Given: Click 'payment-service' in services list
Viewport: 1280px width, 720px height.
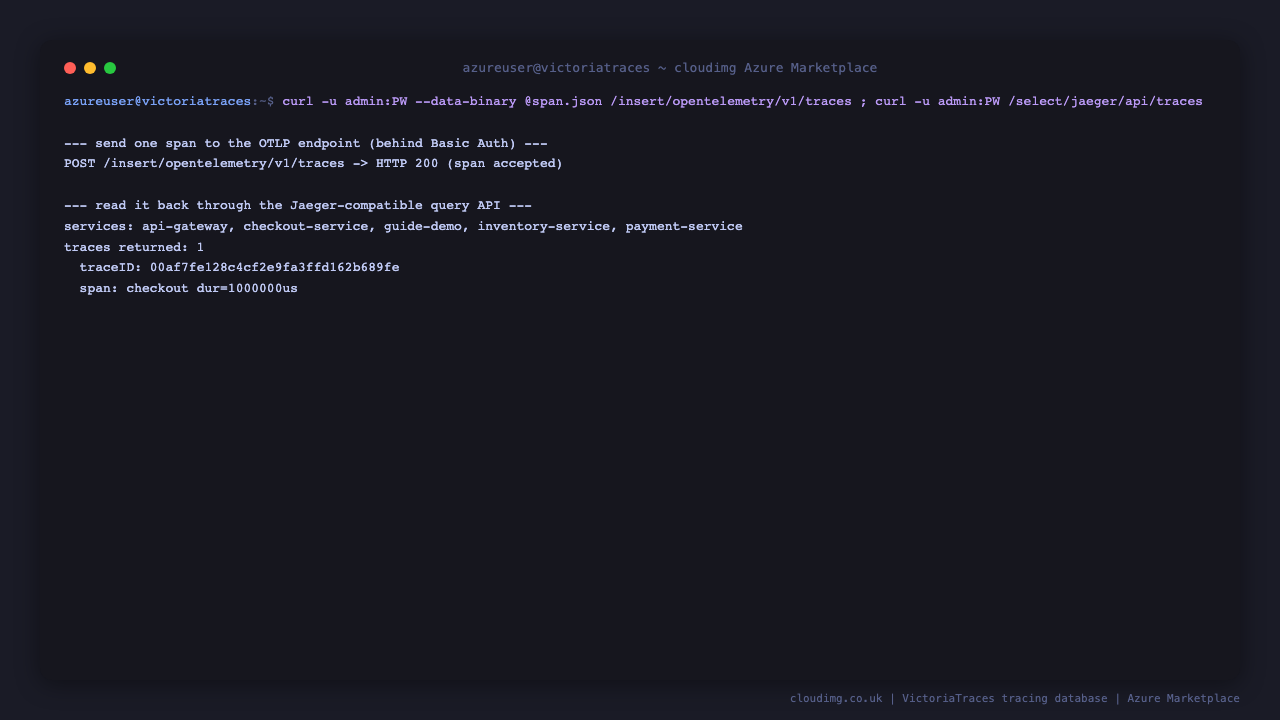Looking at the screenshot, I should pyautogui.click(x=684, y=226).
